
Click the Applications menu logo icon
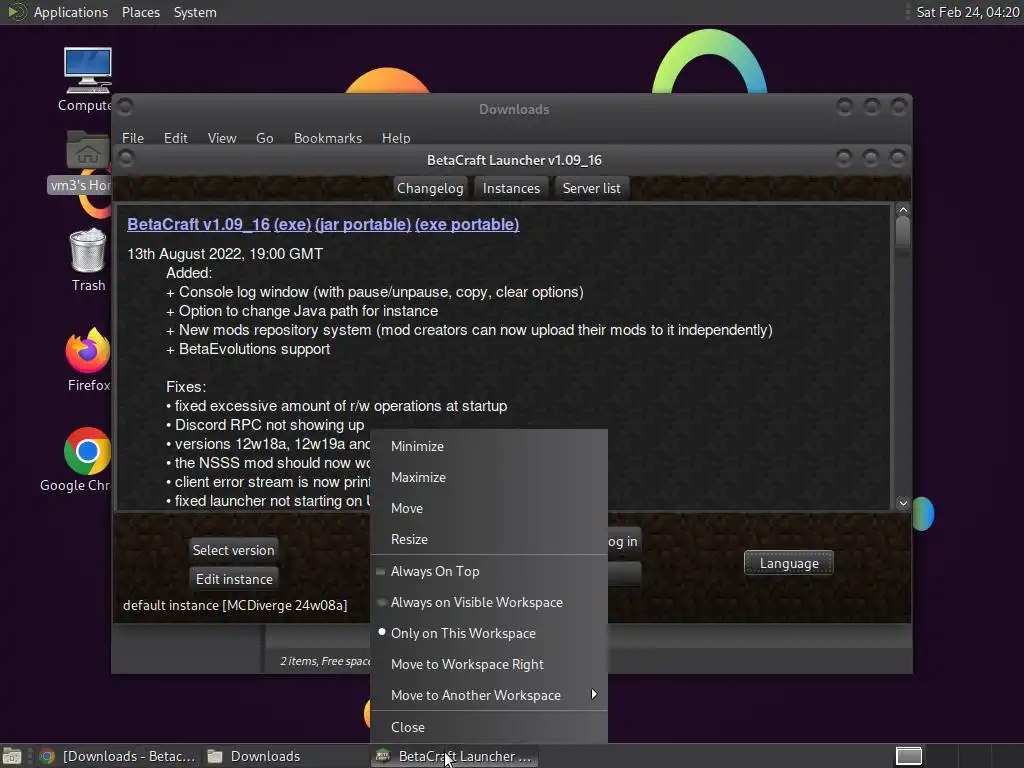[16, 12]
